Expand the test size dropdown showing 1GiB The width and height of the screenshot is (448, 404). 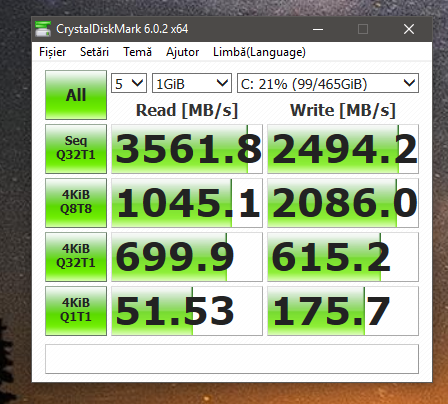click(192, 83)
